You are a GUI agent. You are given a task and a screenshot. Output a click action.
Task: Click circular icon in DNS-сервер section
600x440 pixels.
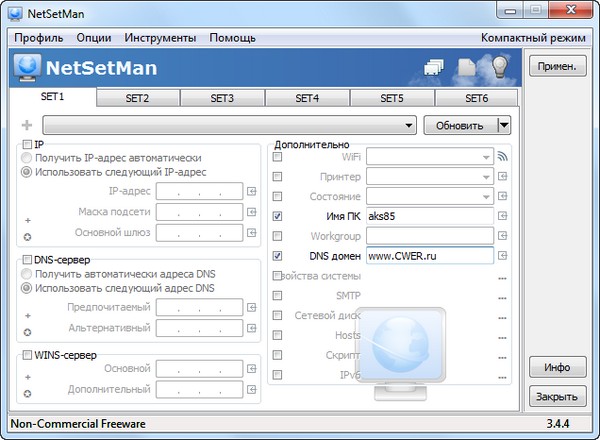point(28,332)
